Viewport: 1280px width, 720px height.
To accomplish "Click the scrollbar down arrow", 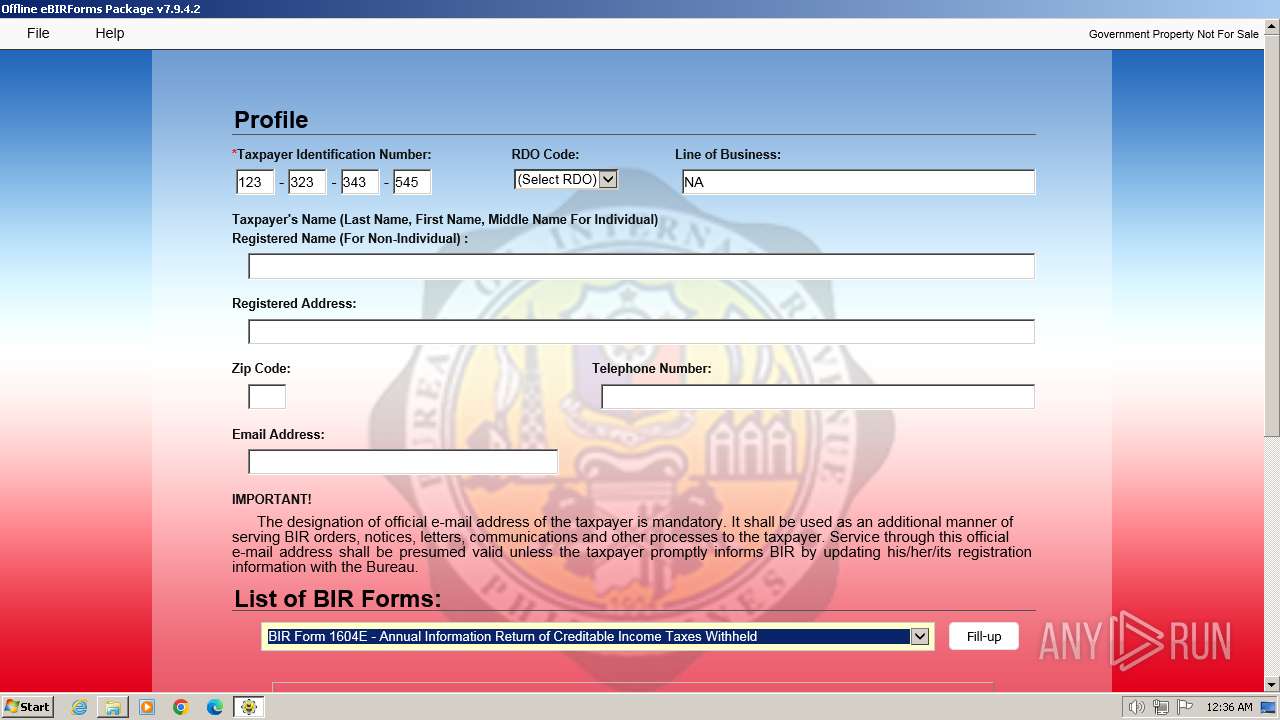I will point(1272,684).
